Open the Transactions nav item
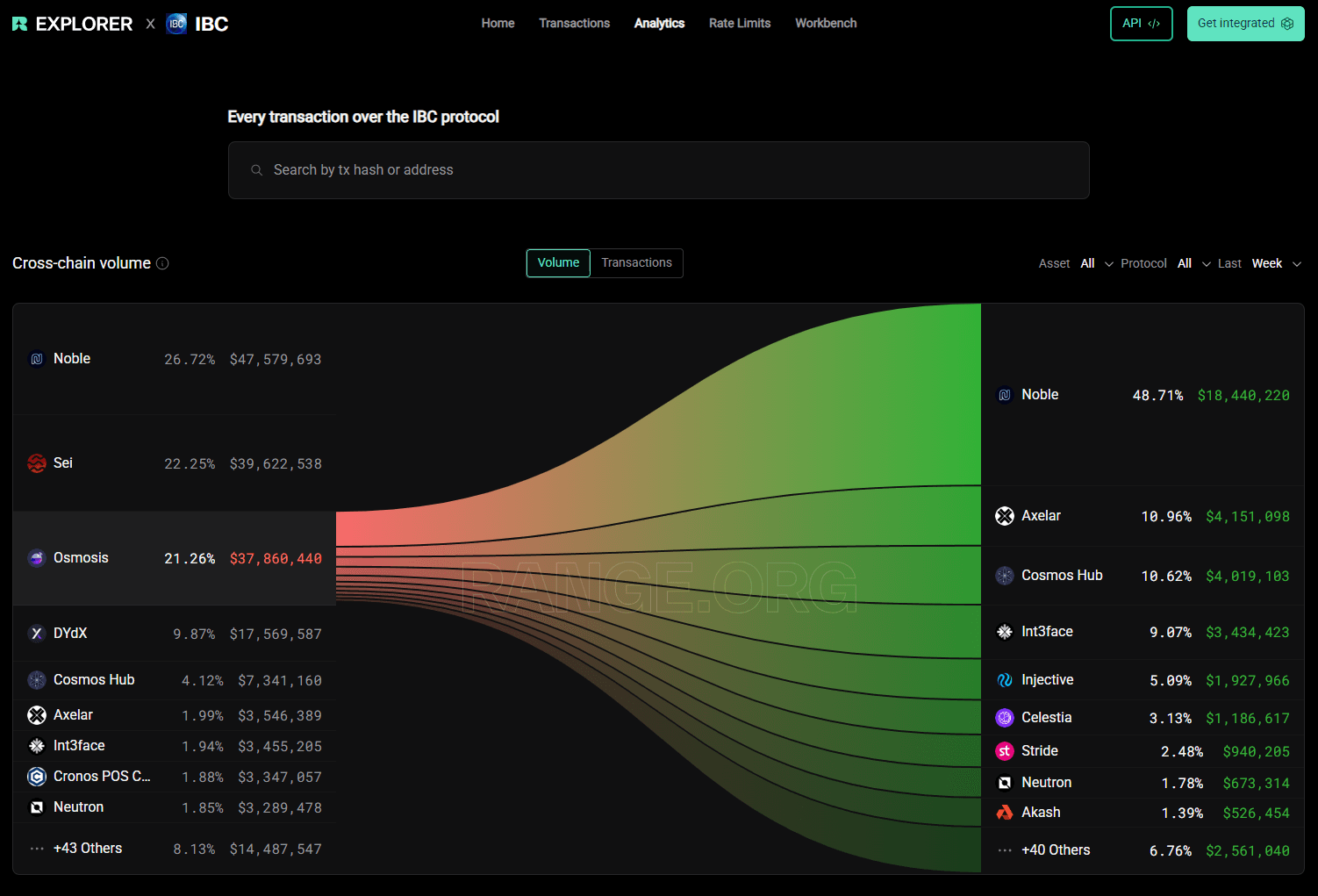This screenshot has height=896, width=1318. point(574,23)
